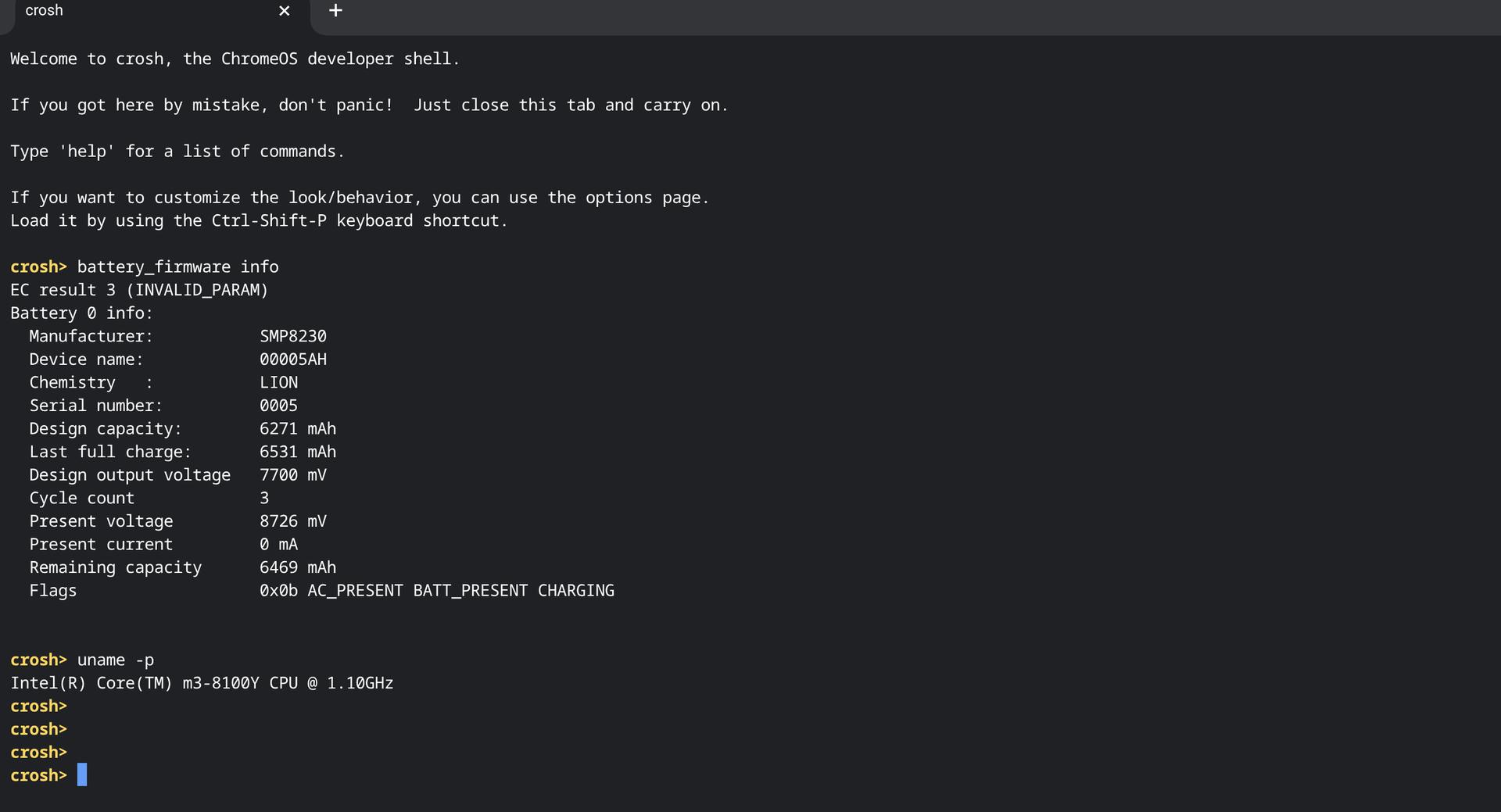Click the CHARGING flag text
Viewport: 1501px width, 812px height.
tap(575, 591)
